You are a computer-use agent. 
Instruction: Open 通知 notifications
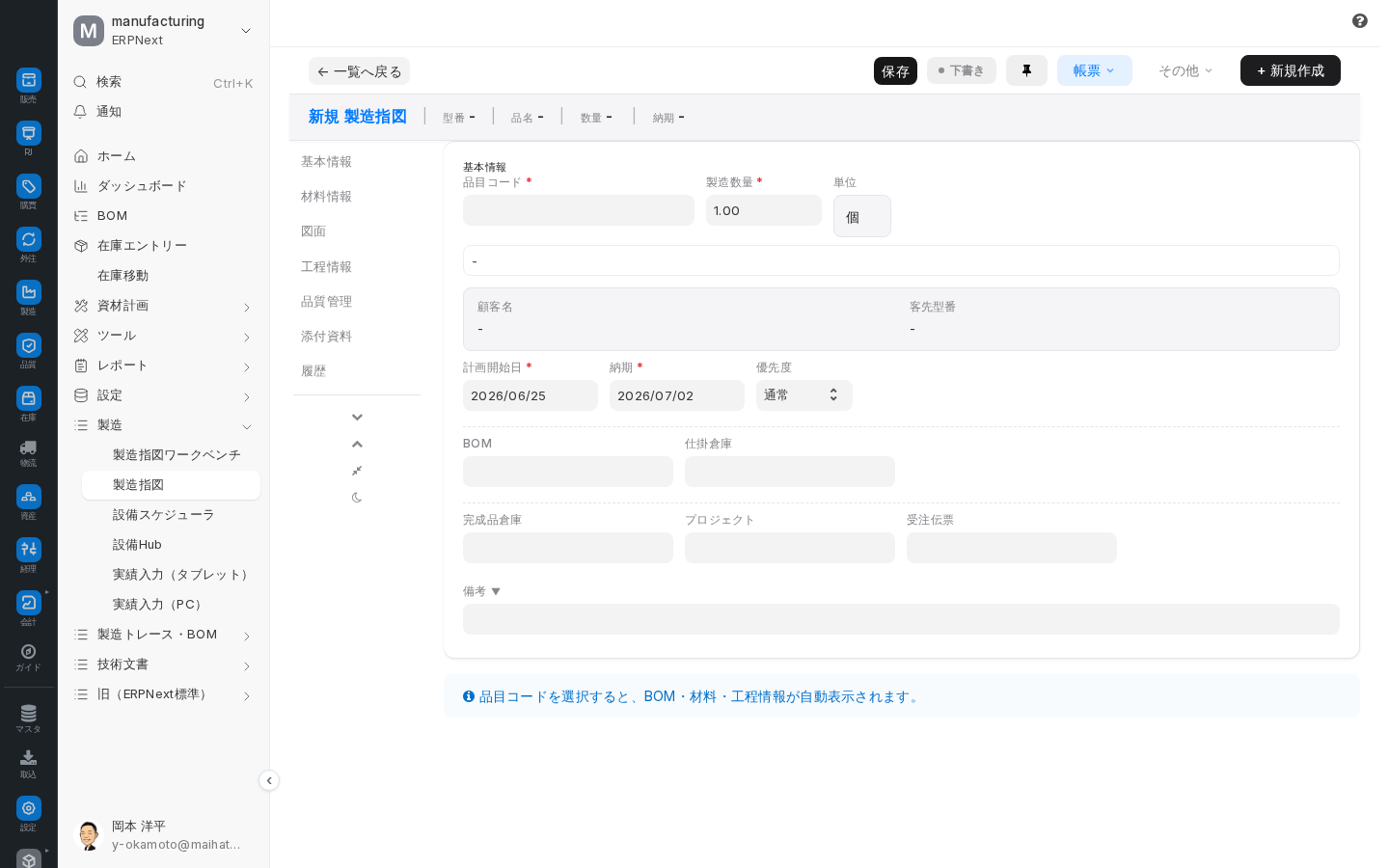pos(164,112)
